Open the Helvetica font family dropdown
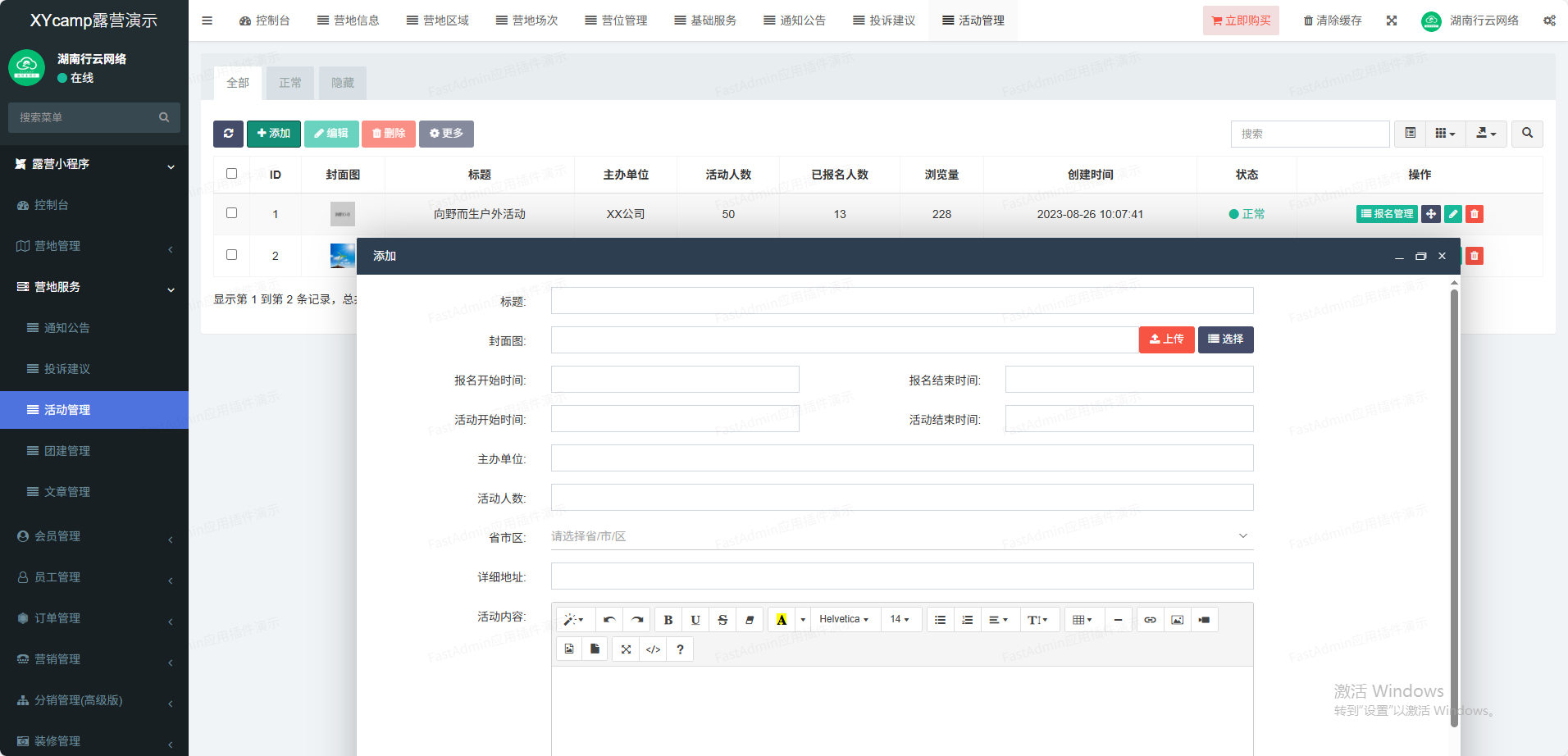Viewport: 1568px width, 756px height. coord(843,620)
